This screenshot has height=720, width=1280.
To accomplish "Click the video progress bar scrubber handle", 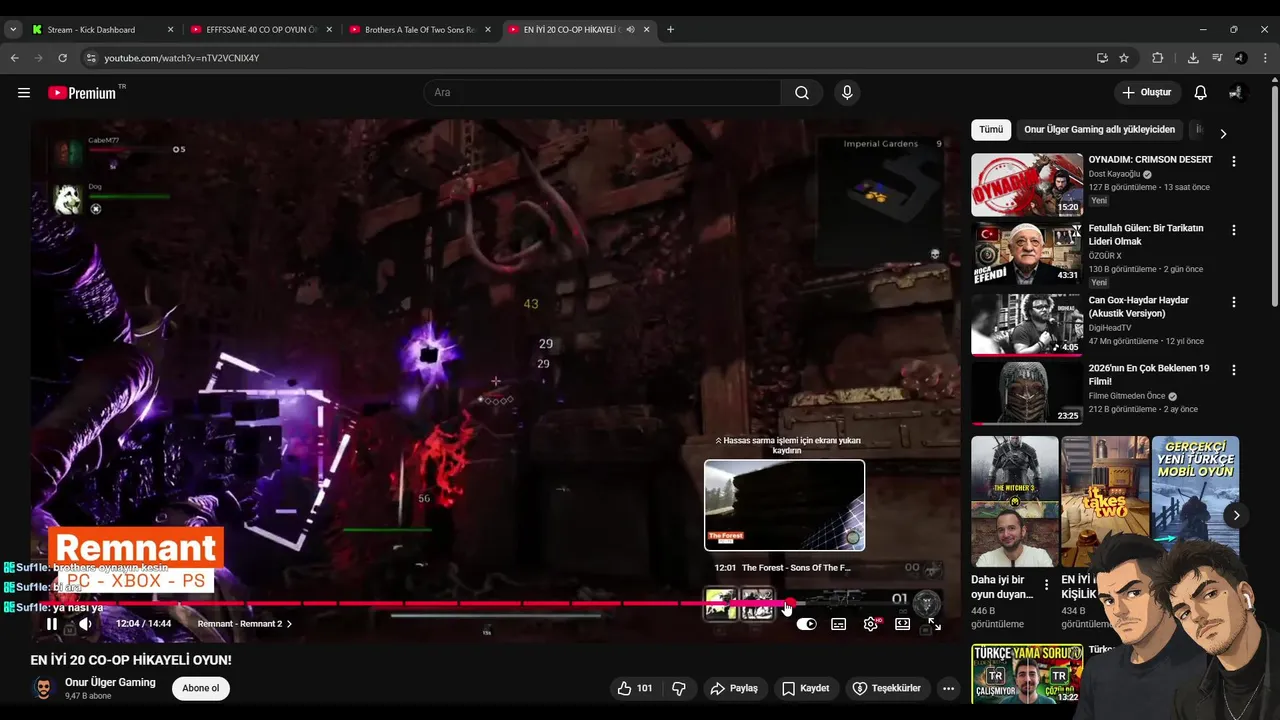I will tap(789, 603).
